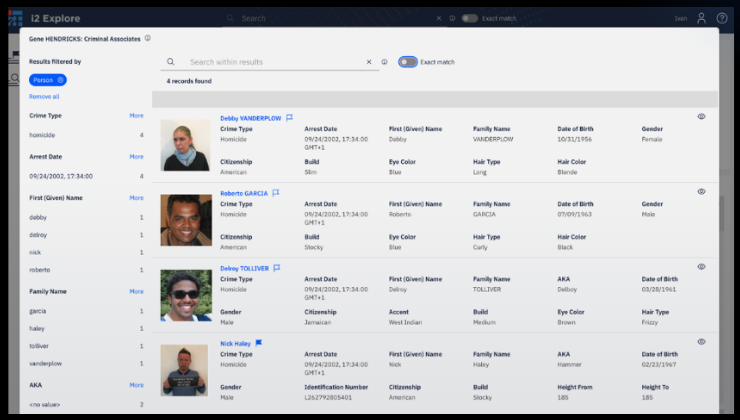Click Remove all filters link
The image size is (740, 420).
(44, 97)
